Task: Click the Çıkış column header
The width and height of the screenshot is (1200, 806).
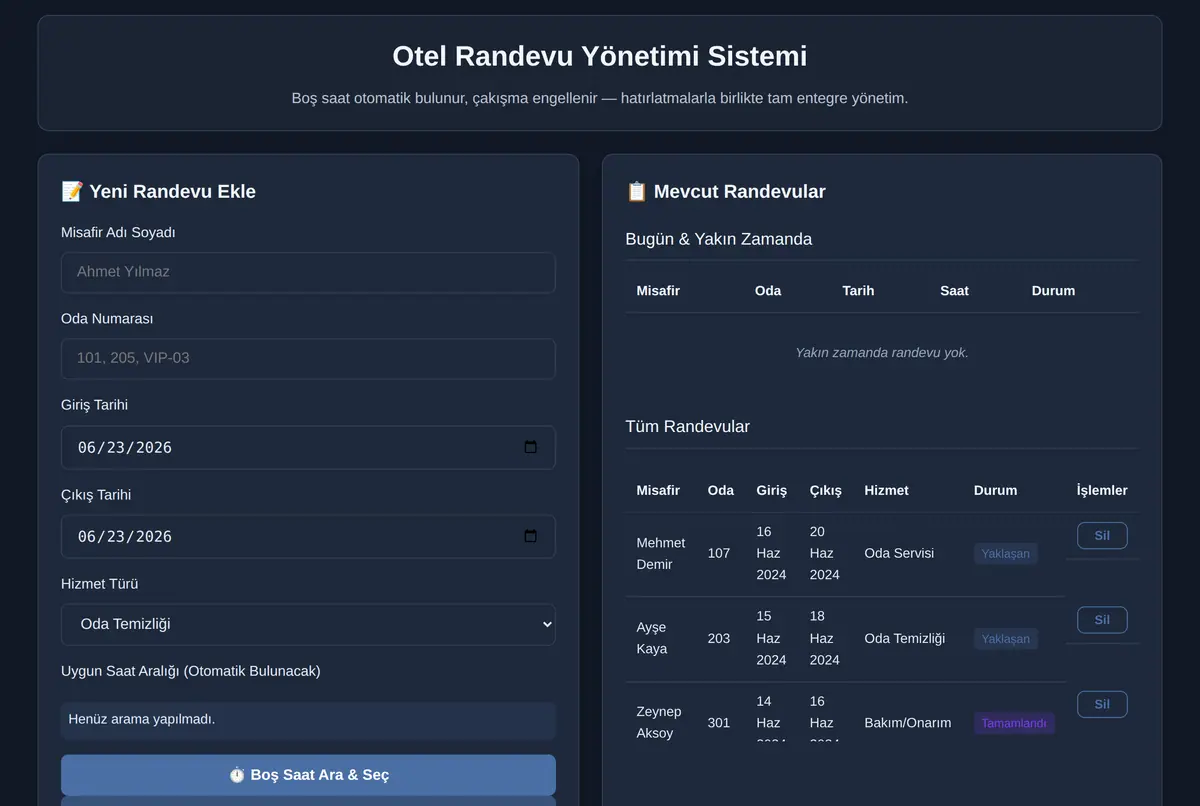Action: coord(826,490)
